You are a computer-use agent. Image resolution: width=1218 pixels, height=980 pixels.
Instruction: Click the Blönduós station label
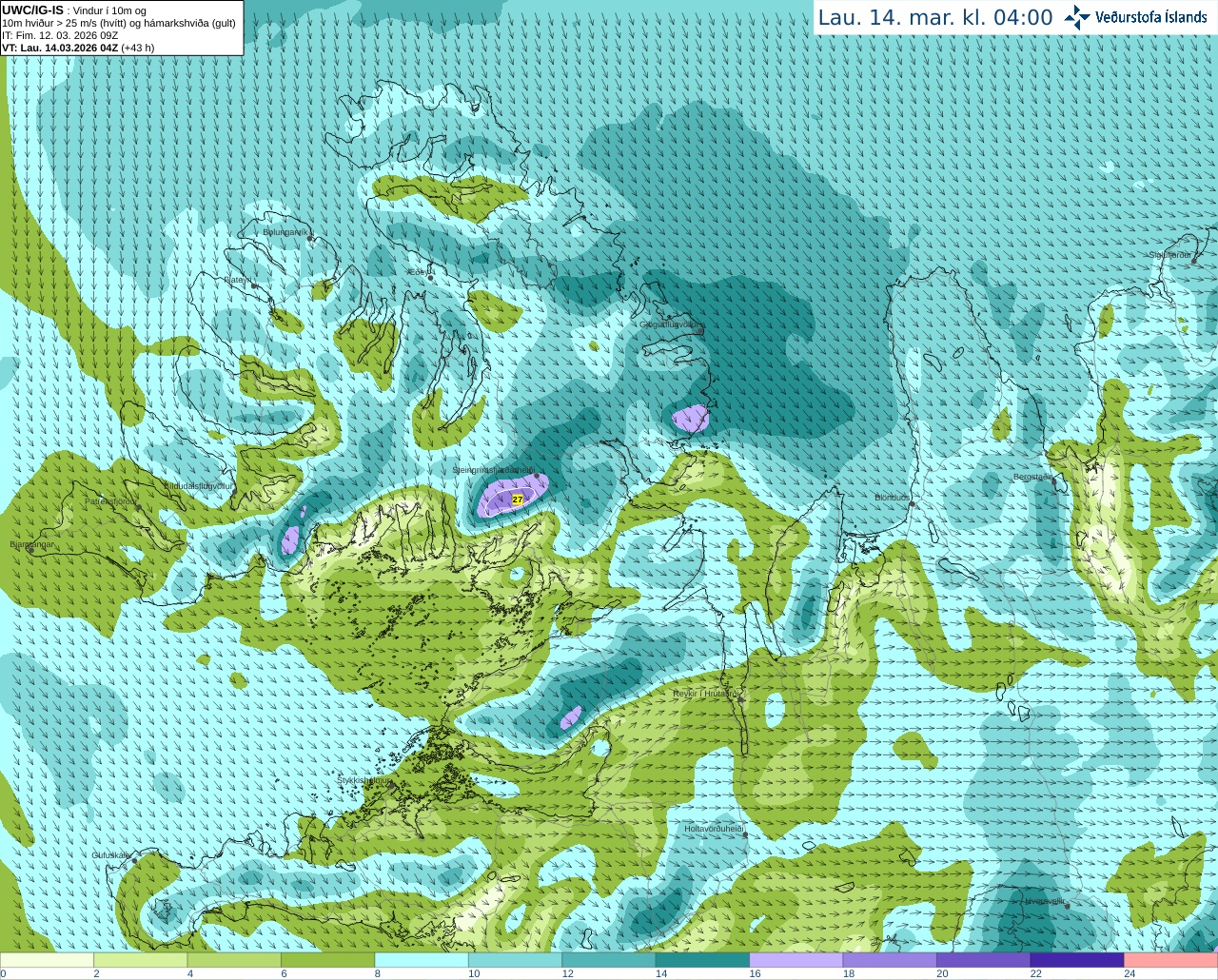894,498
